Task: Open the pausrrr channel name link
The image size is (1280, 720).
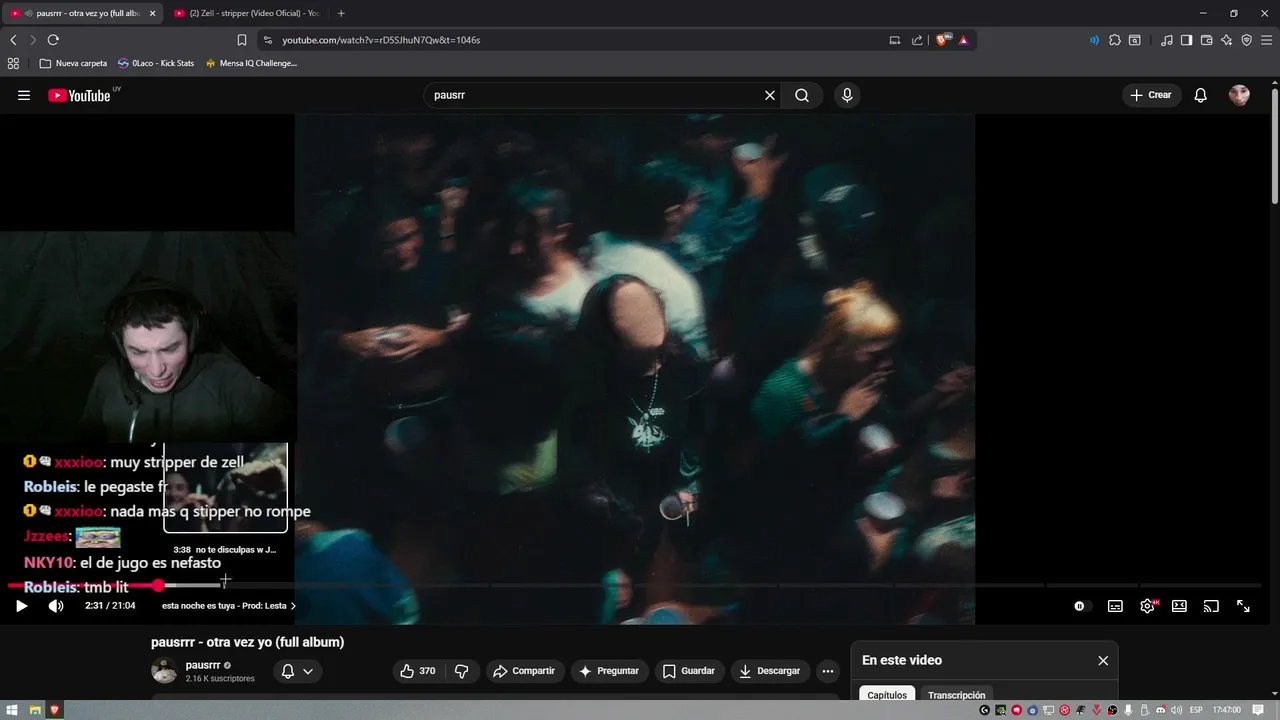Action: [x=203, y=665]
